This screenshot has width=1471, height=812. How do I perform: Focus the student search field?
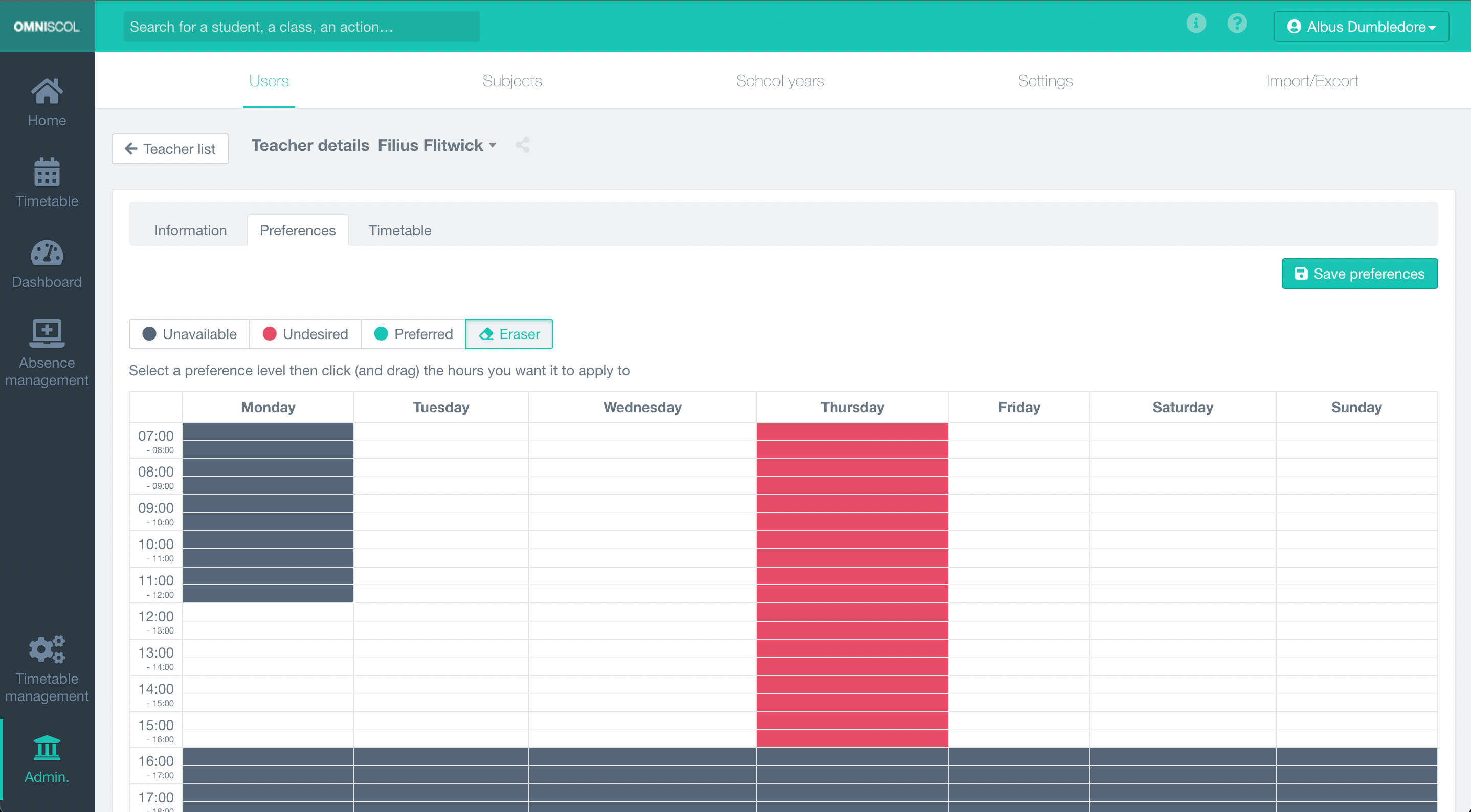tap(301, 27)
